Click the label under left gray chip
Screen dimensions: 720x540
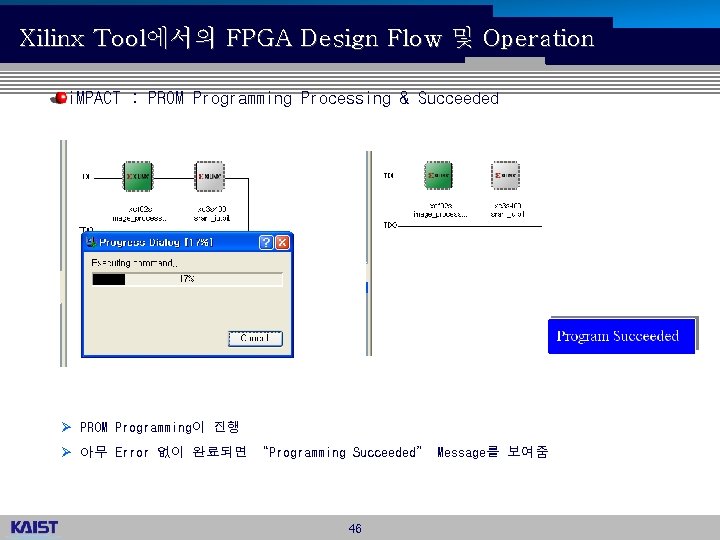pos(212,214)
